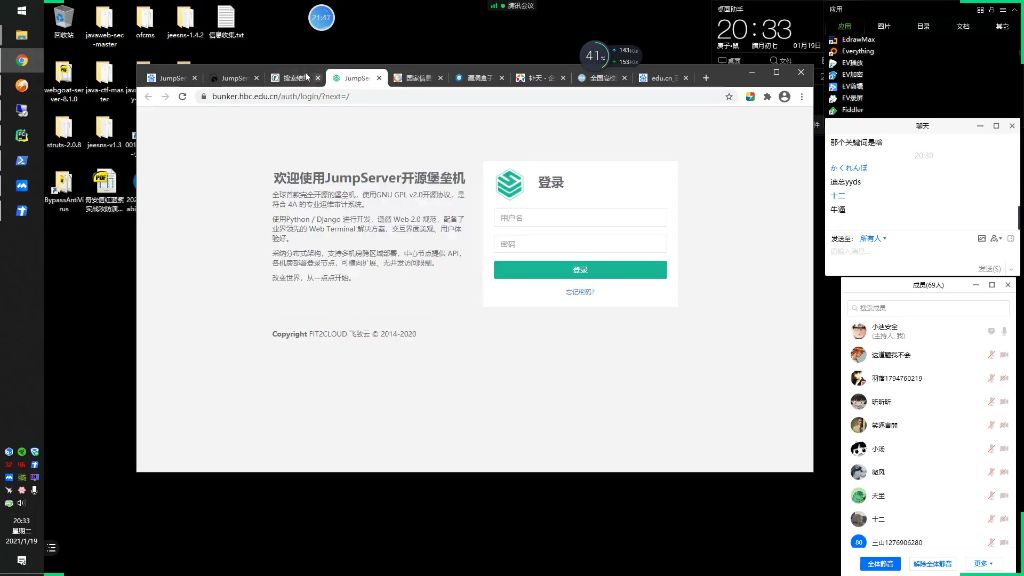
Task: Click the Chrome taskbar icon
Action: click(x=22, y=60)
